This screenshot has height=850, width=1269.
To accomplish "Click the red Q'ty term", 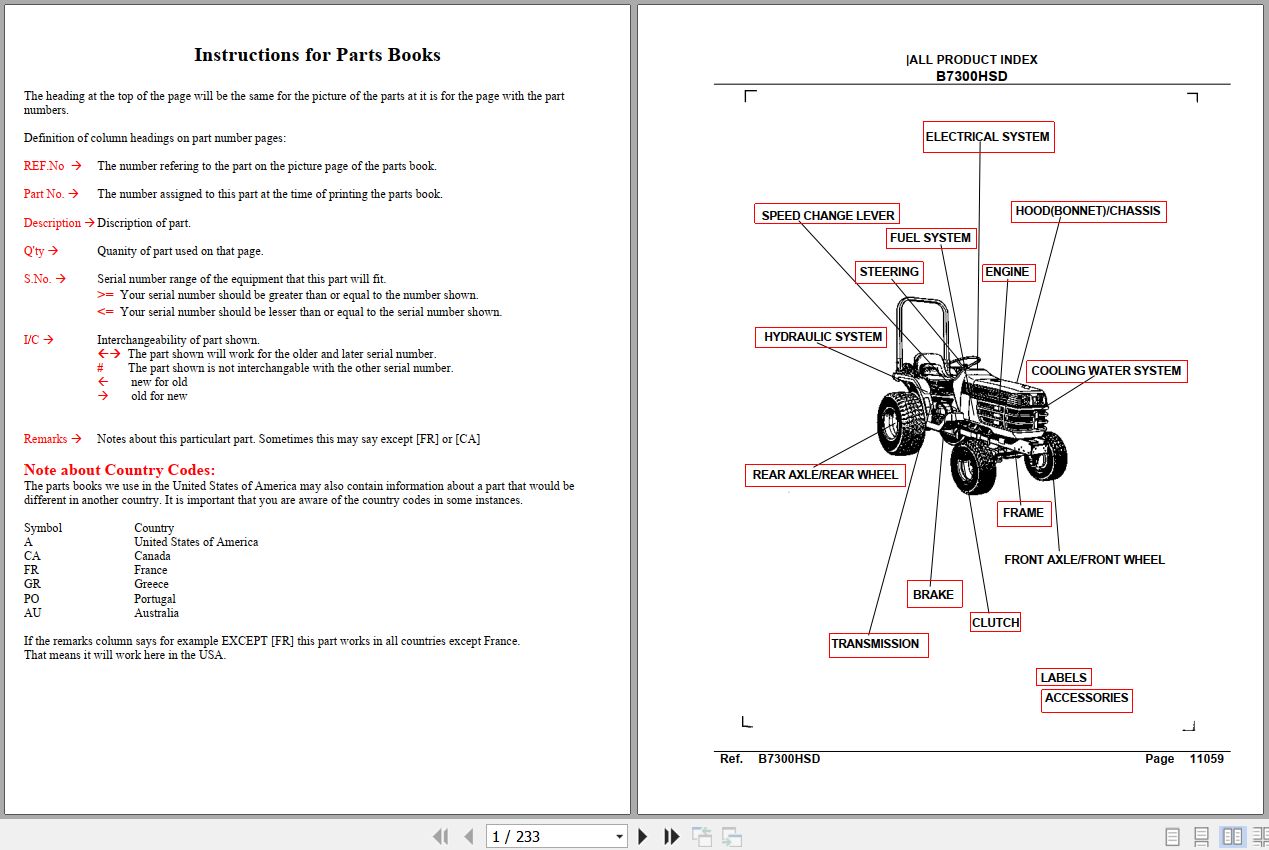I will coord(34,251).
